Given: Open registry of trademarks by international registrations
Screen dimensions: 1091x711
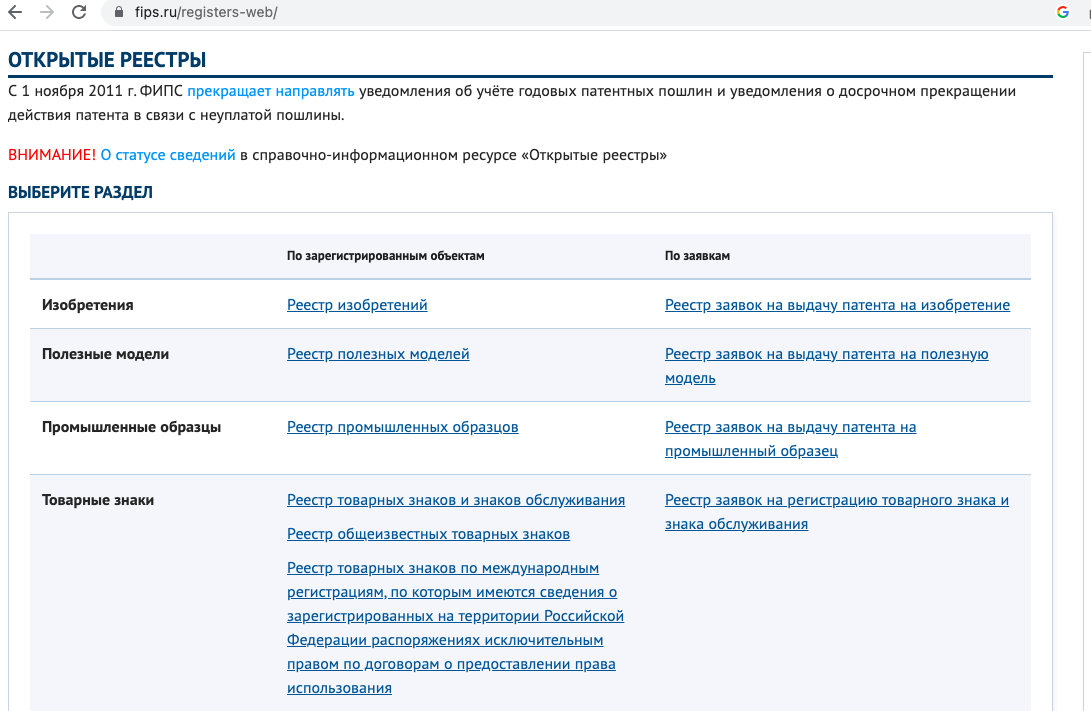Looking at the screenshot, I should 455,628.
